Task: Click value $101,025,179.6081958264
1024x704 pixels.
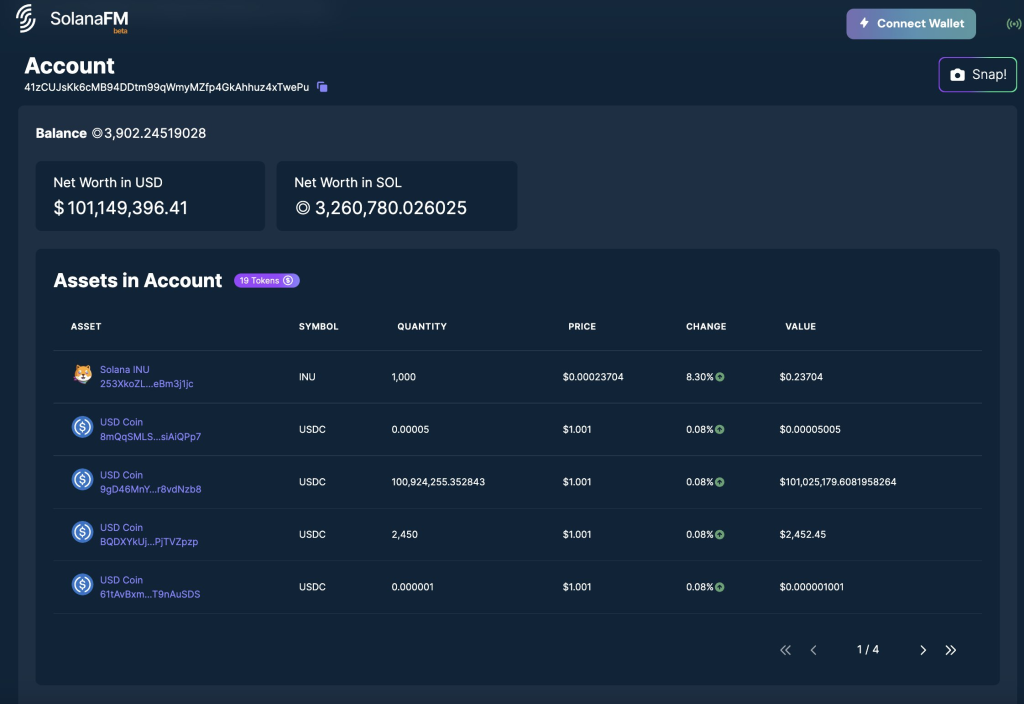Action: click(838, 482)
